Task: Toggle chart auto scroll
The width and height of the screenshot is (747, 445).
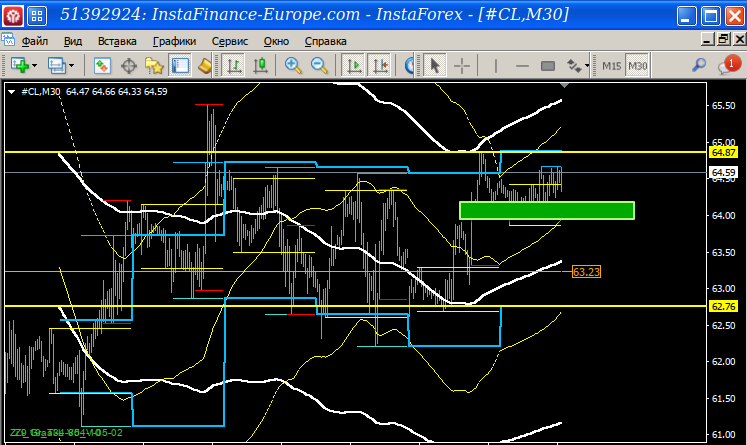Action: [x=353, y=65]
